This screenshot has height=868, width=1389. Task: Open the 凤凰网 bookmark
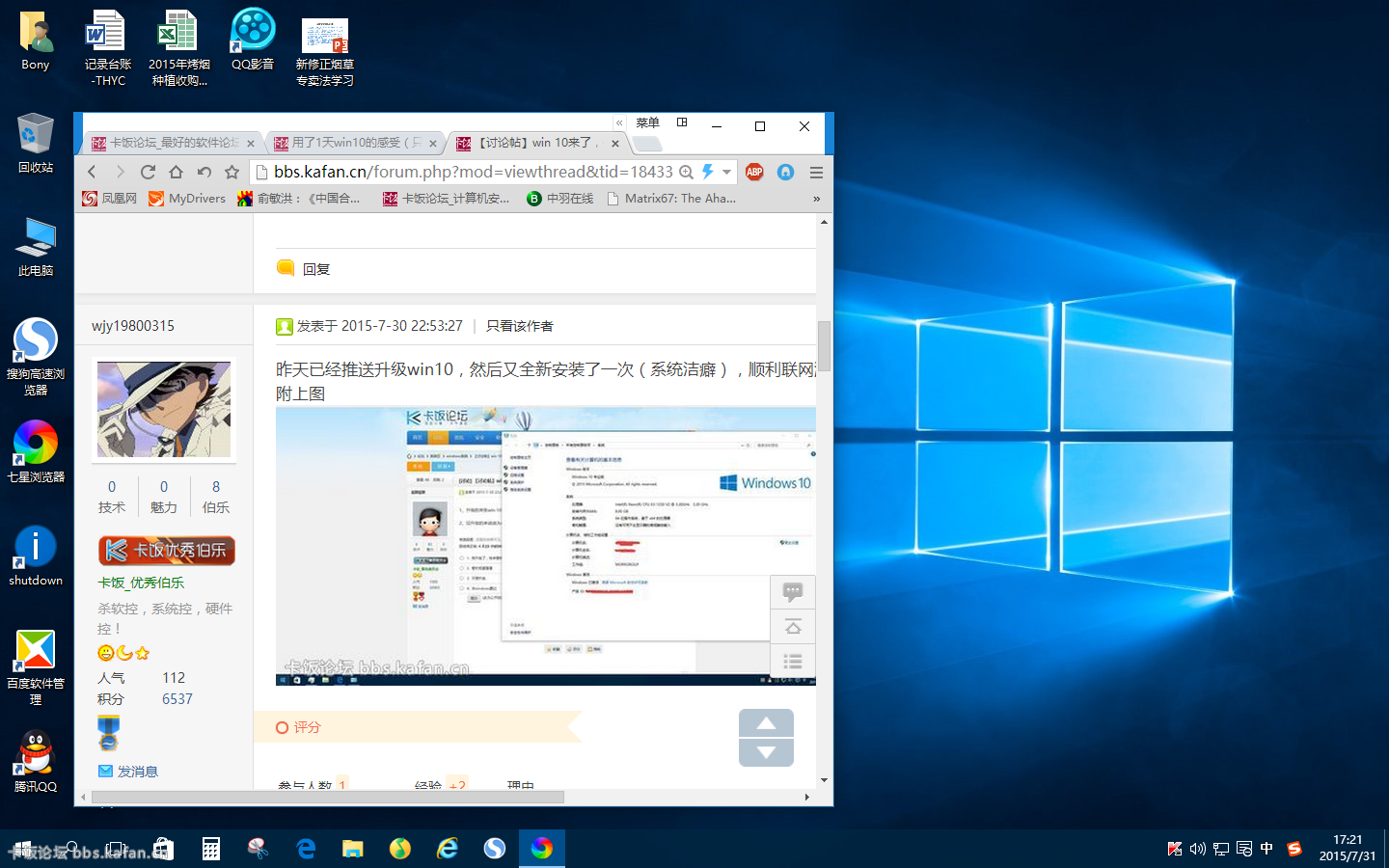coord(109,199)
